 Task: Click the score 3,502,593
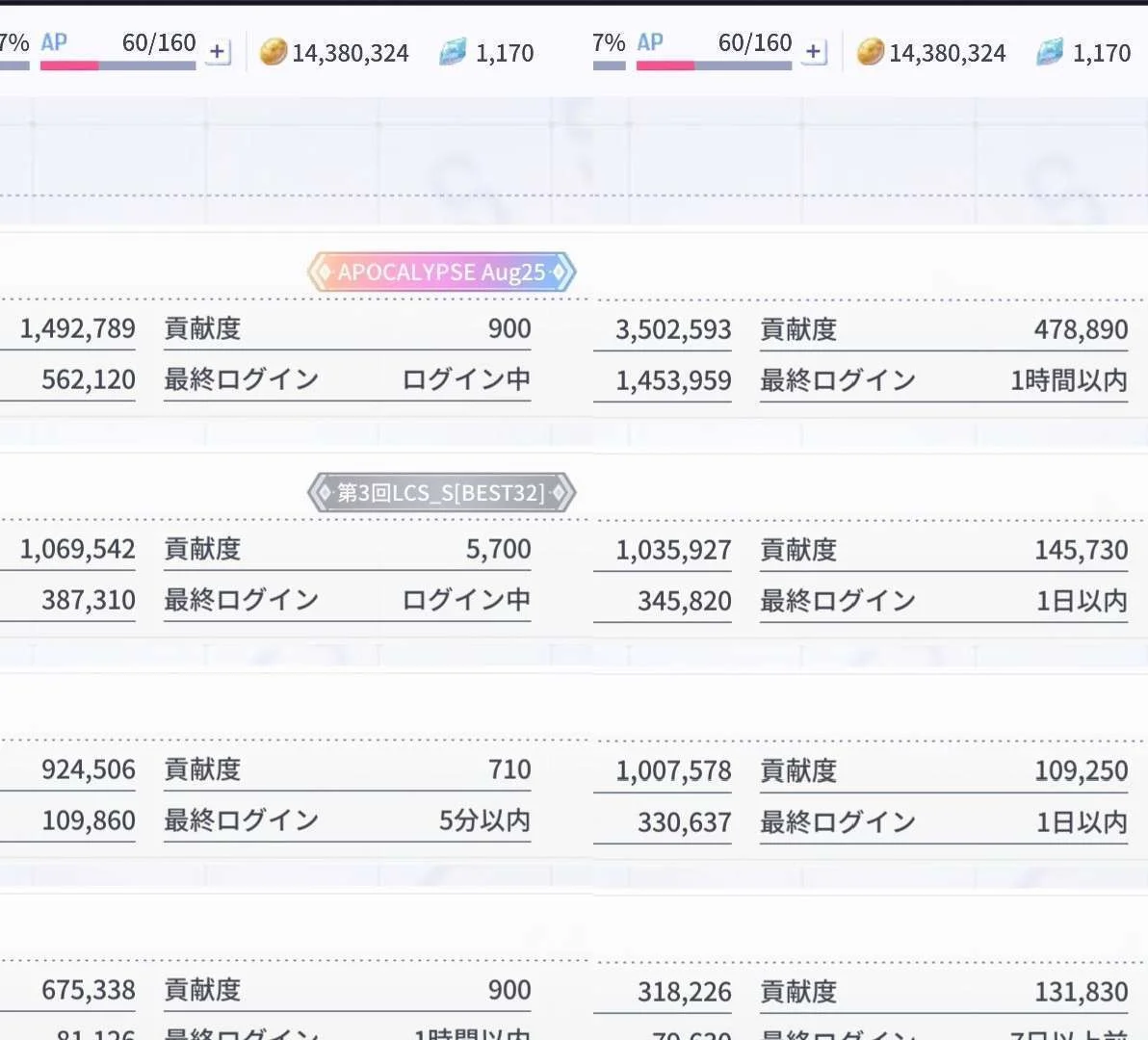673,329
